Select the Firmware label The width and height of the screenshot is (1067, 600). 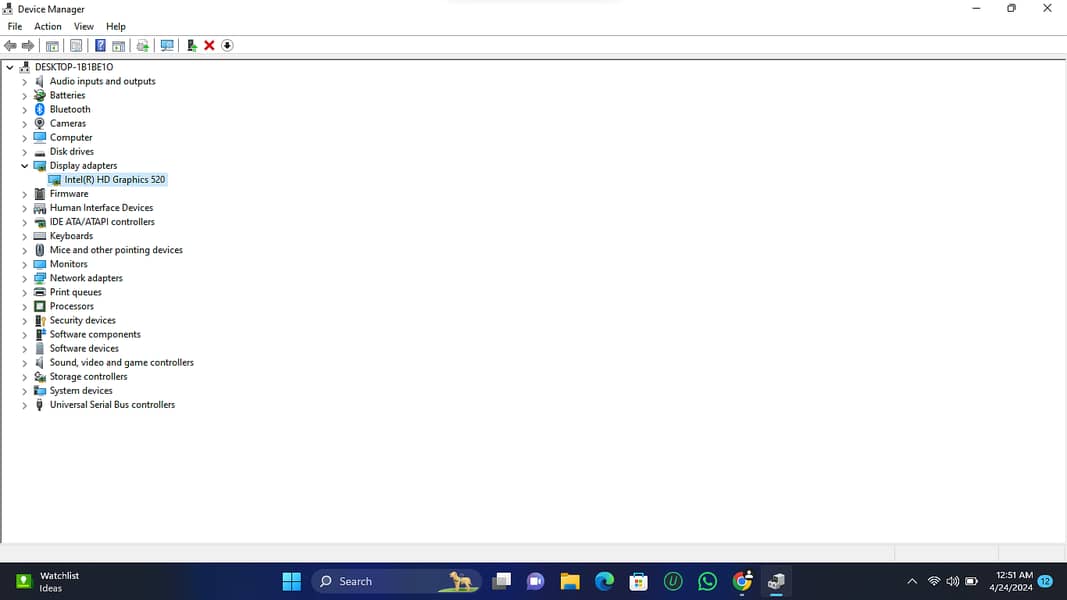coord(69,194)
